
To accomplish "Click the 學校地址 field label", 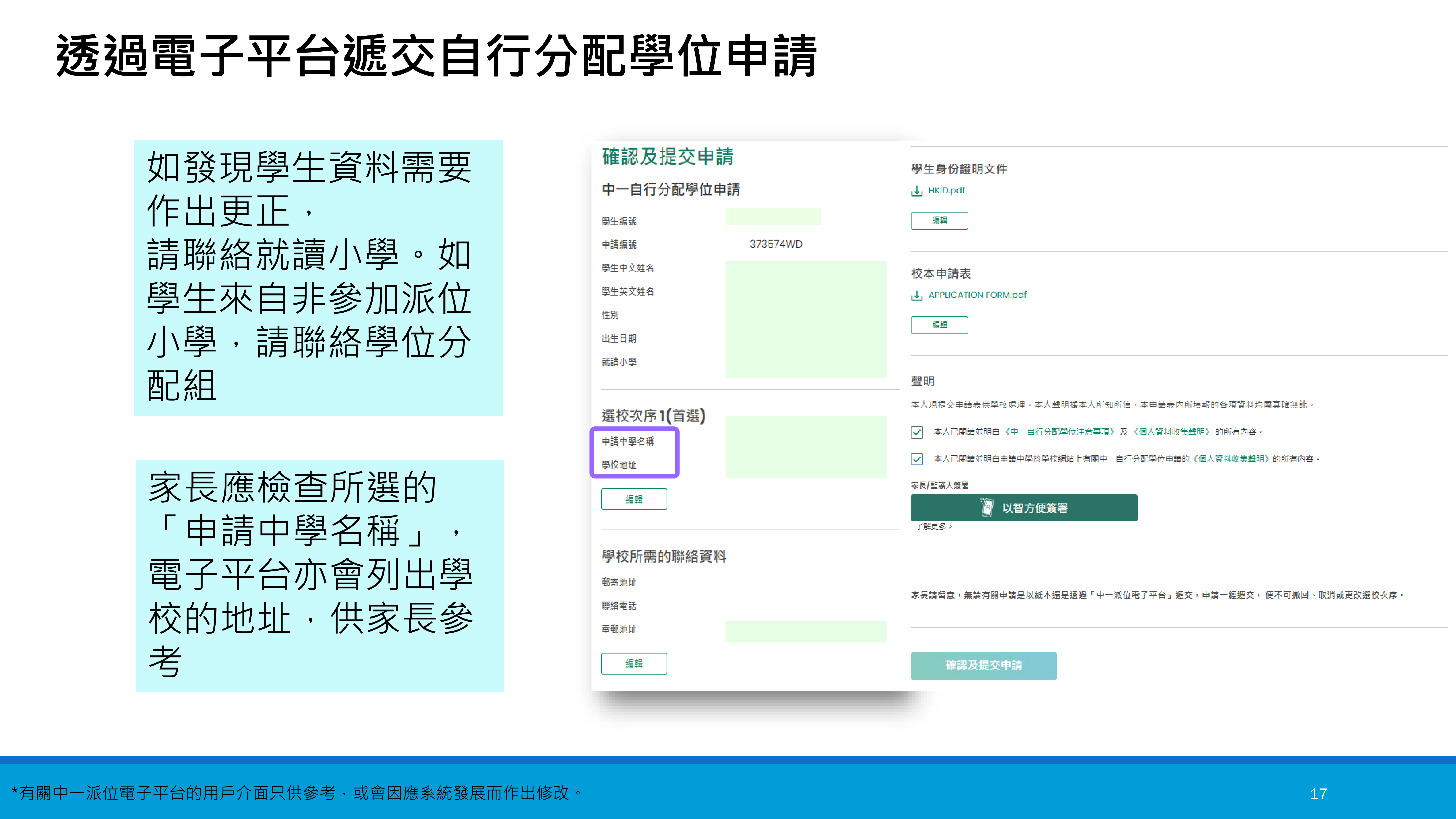I will click(619, 465).
